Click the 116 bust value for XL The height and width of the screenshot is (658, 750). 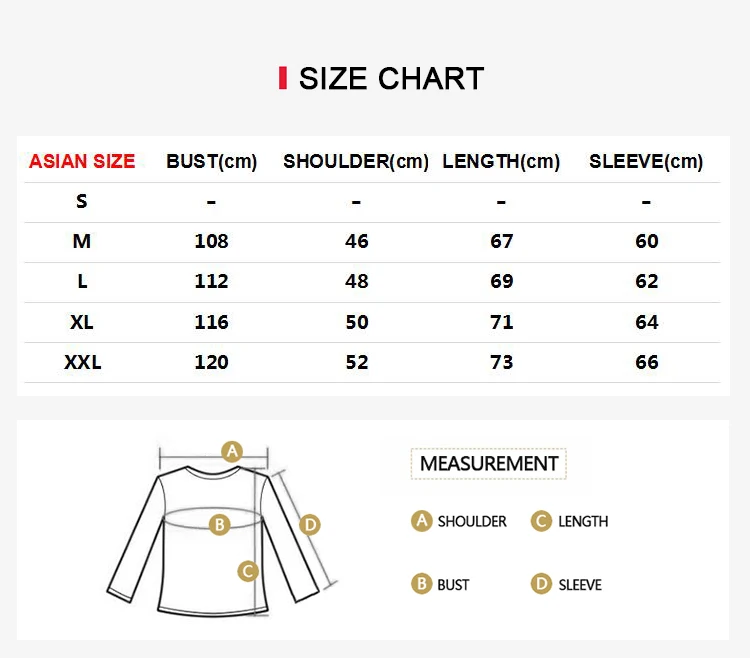[x=211, y=322]
